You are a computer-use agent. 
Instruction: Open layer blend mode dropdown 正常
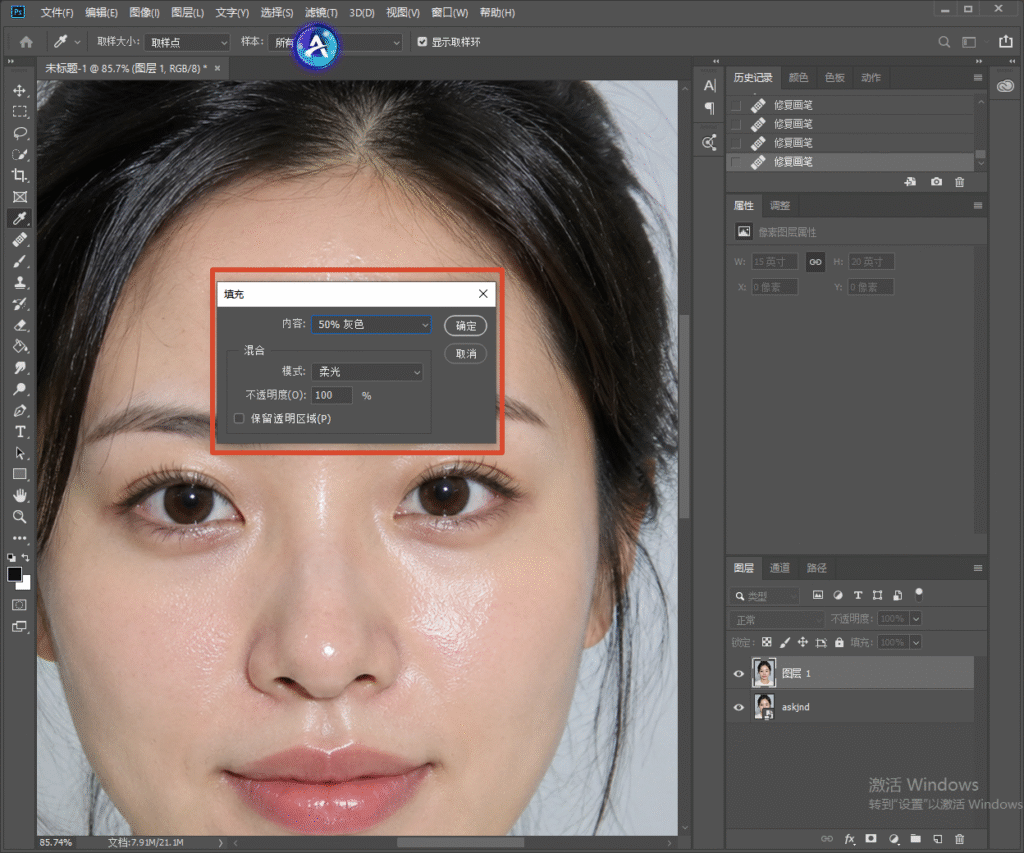pyautogui.click(x=777, y=619)
